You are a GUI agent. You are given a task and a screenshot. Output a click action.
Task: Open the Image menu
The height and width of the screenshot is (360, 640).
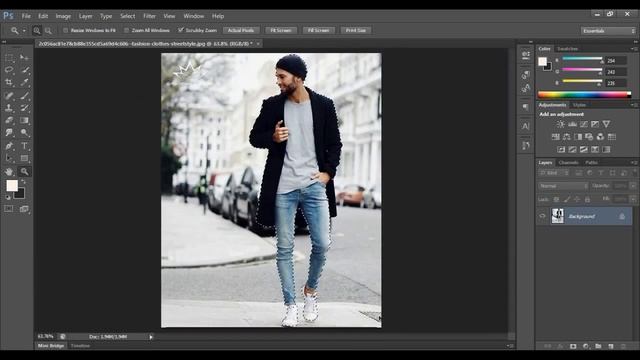point(63,16)
